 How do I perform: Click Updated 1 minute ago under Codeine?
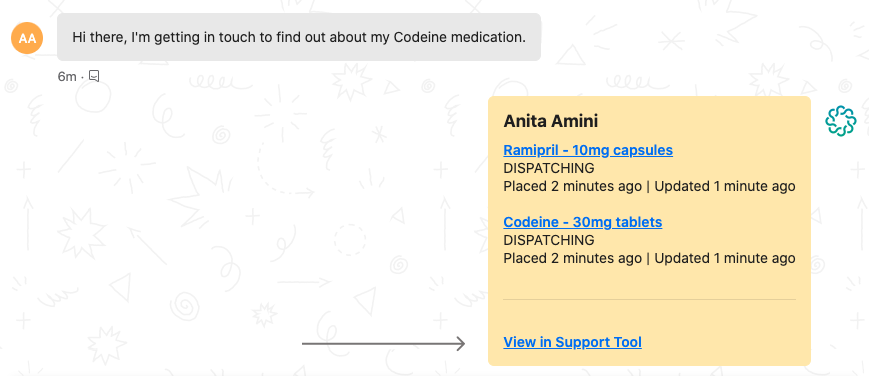pyautogui.click(x=725, y=258)
